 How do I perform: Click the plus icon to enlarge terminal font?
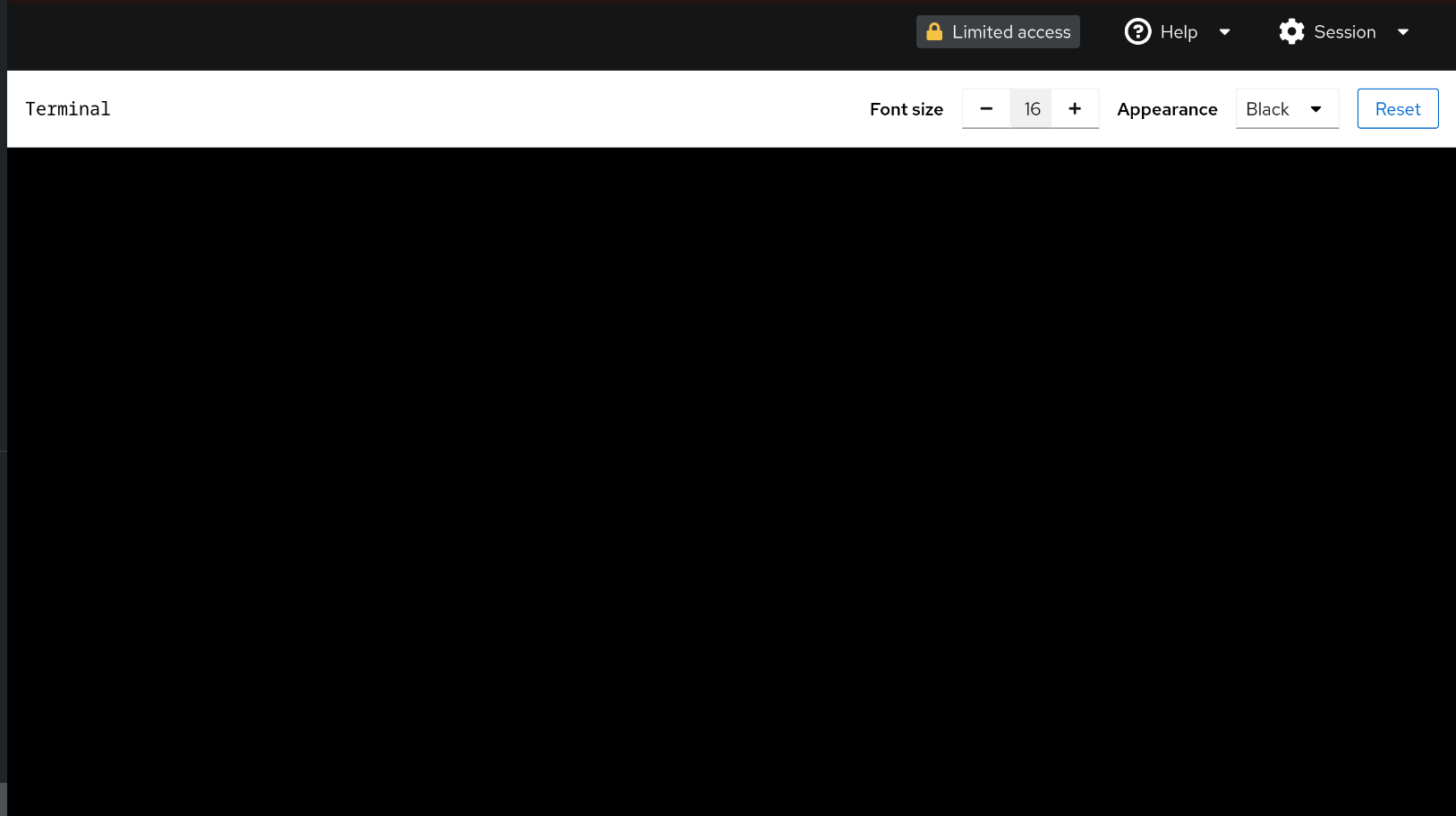1075,108
